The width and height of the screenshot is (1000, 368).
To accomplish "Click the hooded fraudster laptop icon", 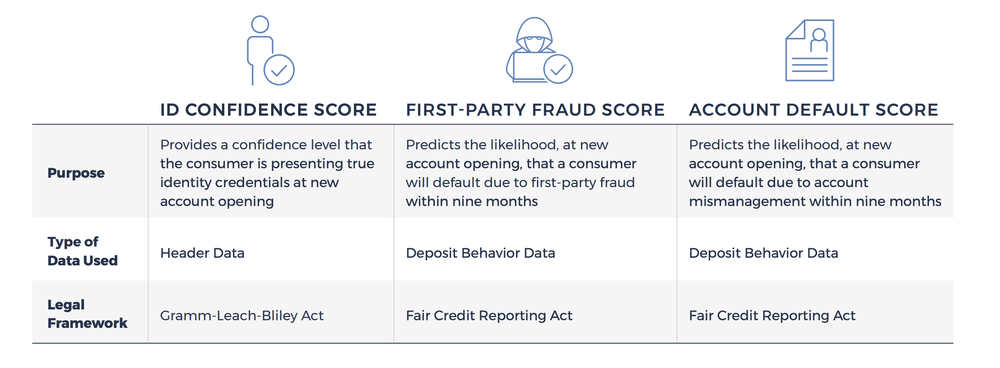I will coord(540,52).
